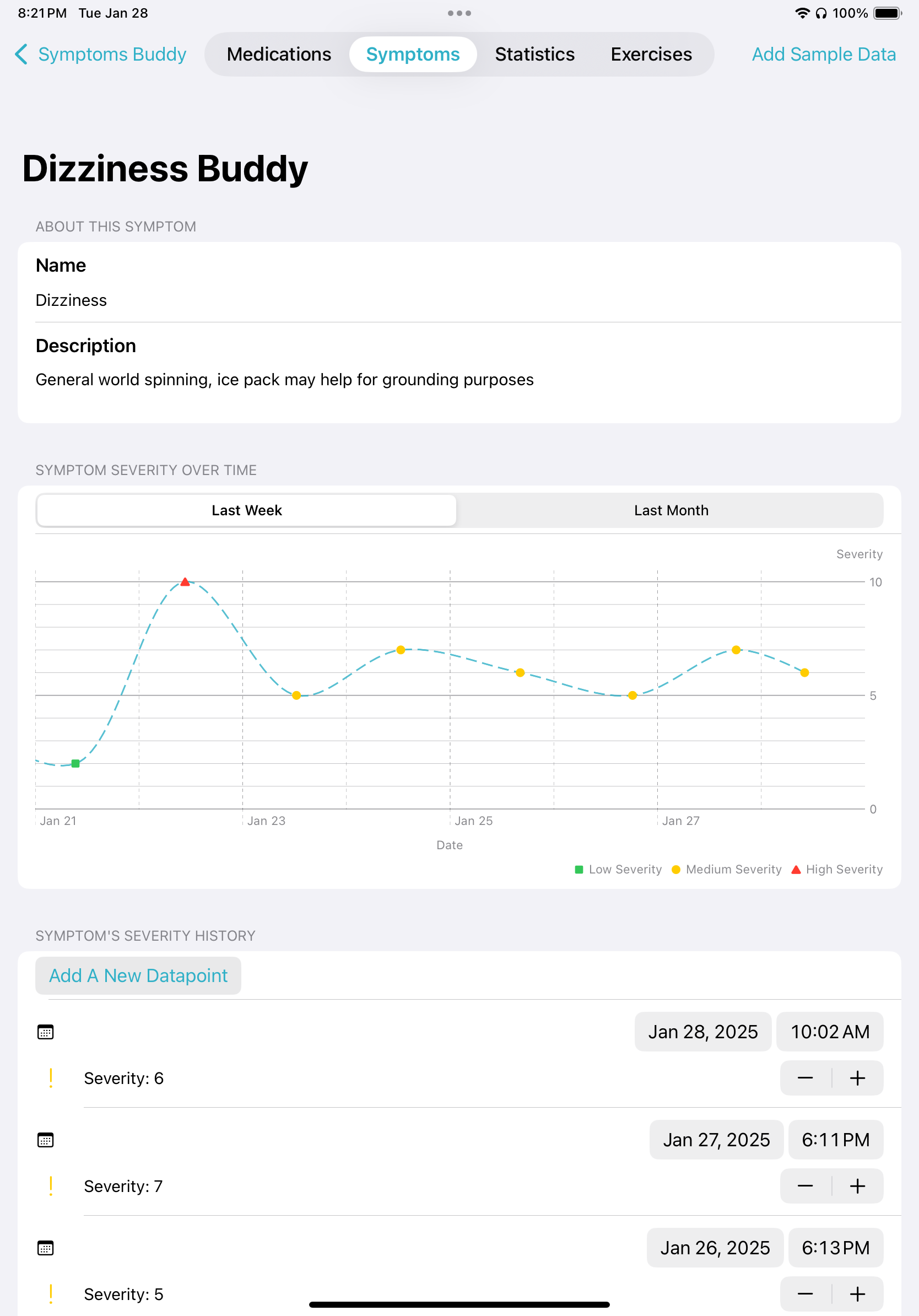Select the red High Severity triangle on the chart
The height and width of the screenshot is (1316, 919).
coord(185,581)
